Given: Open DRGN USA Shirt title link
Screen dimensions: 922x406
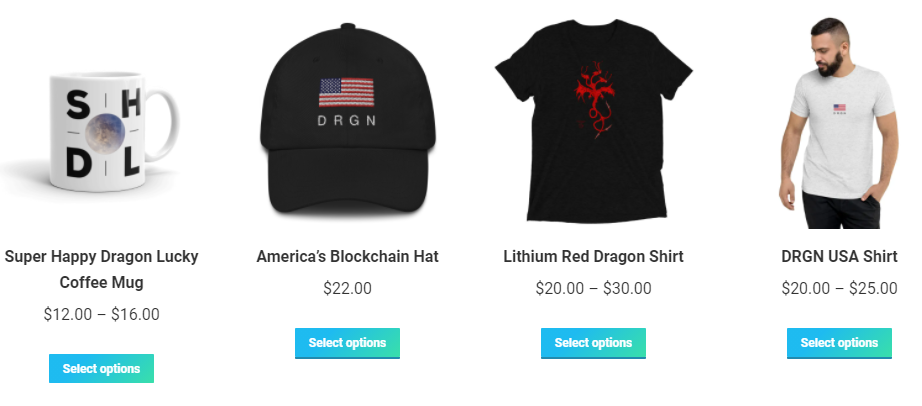Looking at the screenshot, I should click(x=839, y=257).
